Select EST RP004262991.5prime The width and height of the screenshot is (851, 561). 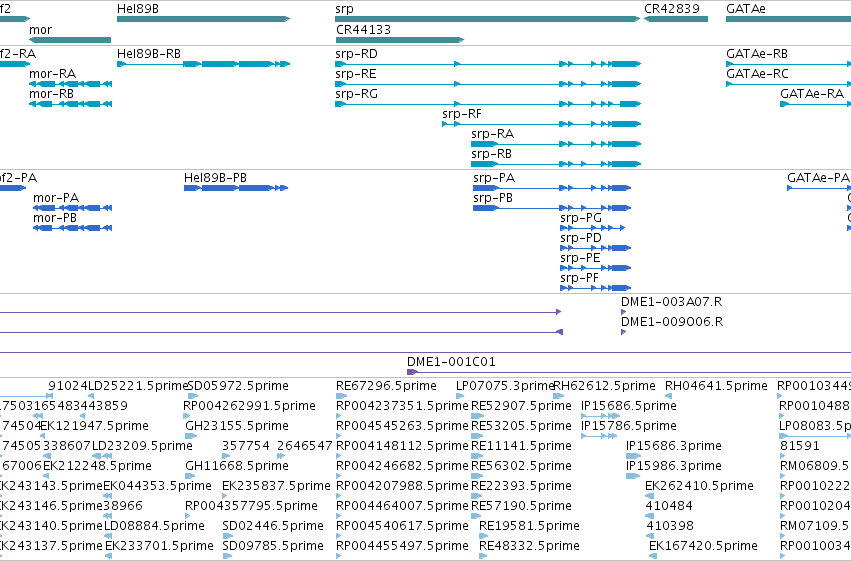tap(186, 416)
